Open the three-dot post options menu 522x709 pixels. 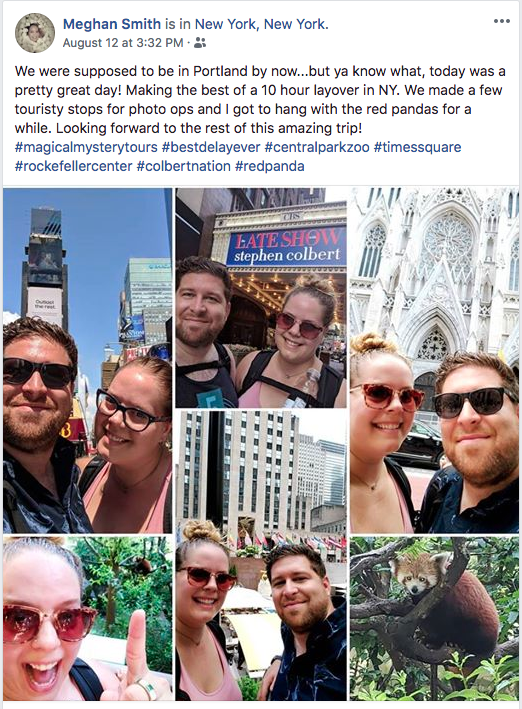502,21
